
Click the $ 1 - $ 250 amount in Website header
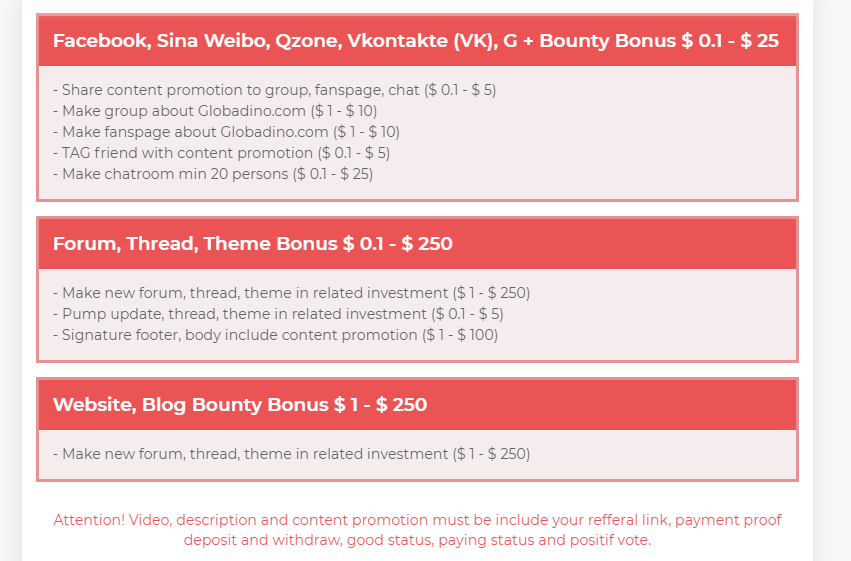coord(380,405)
